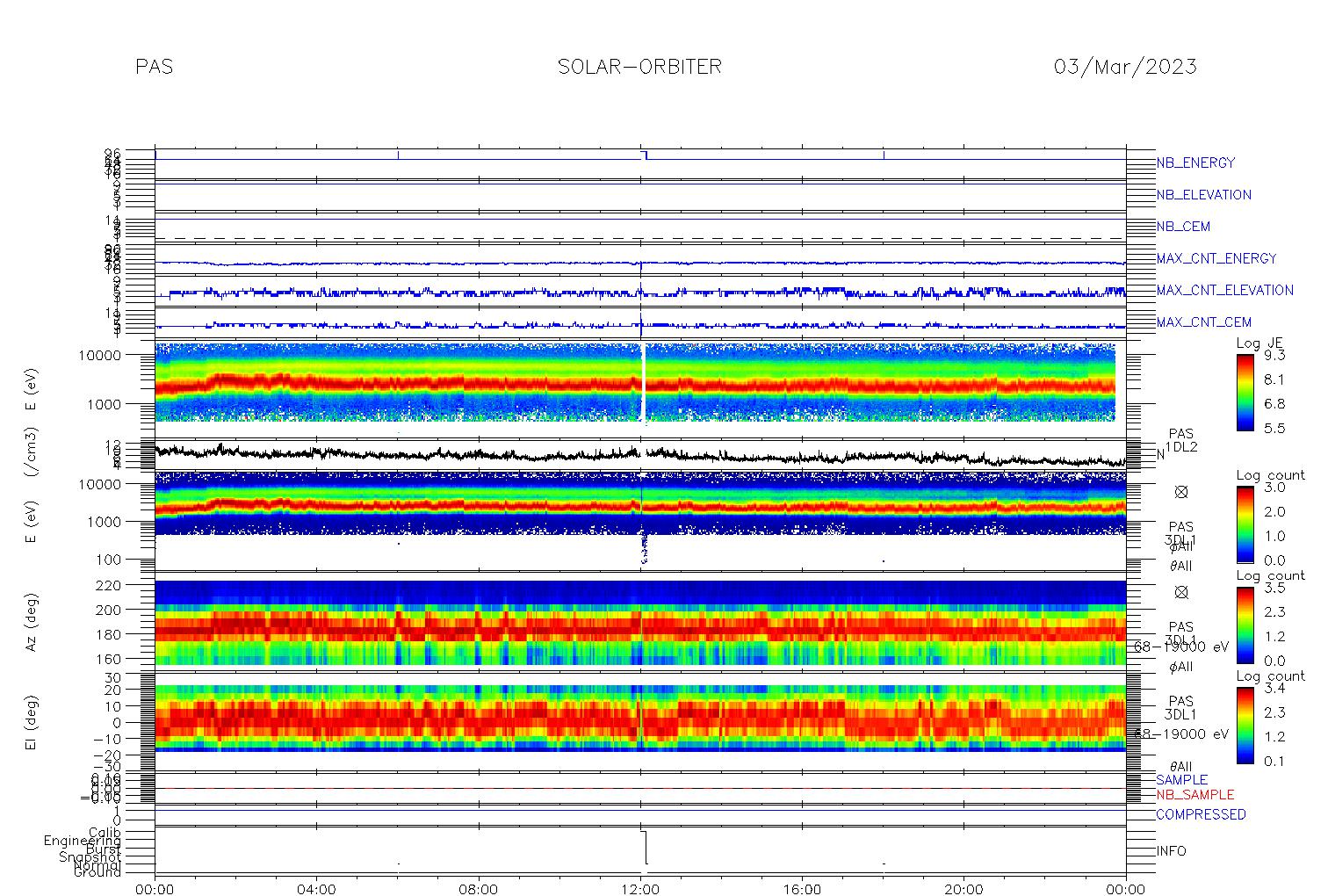The height and width of the screenshot is (896, 1328).
Task: Click the 12:00 time axis label
Action: point(640,889)
